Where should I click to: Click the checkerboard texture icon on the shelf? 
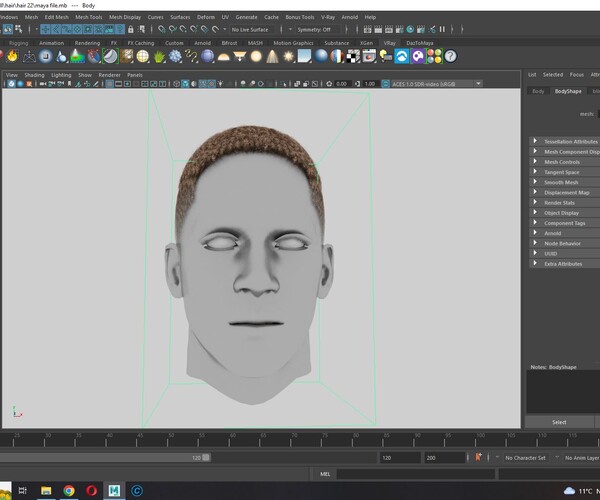tap(353, 57)
